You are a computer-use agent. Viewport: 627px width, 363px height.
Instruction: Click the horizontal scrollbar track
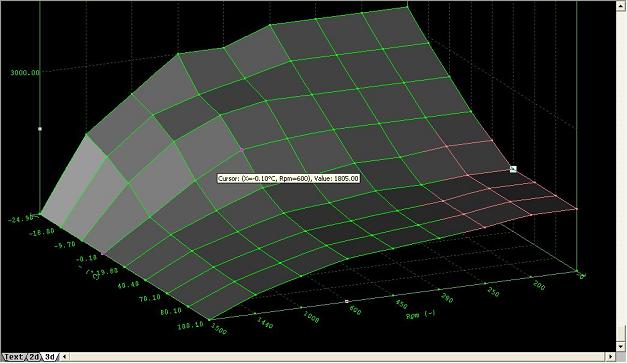(x=337, y=357)
